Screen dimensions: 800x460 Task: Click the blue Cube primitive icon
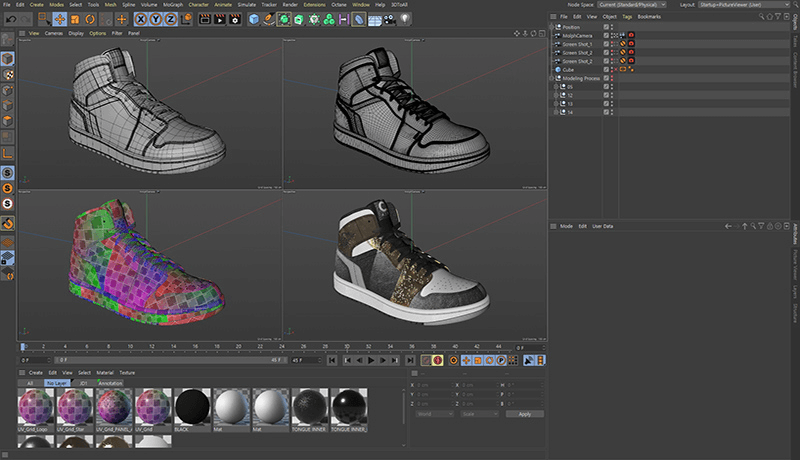pos(254,19)
